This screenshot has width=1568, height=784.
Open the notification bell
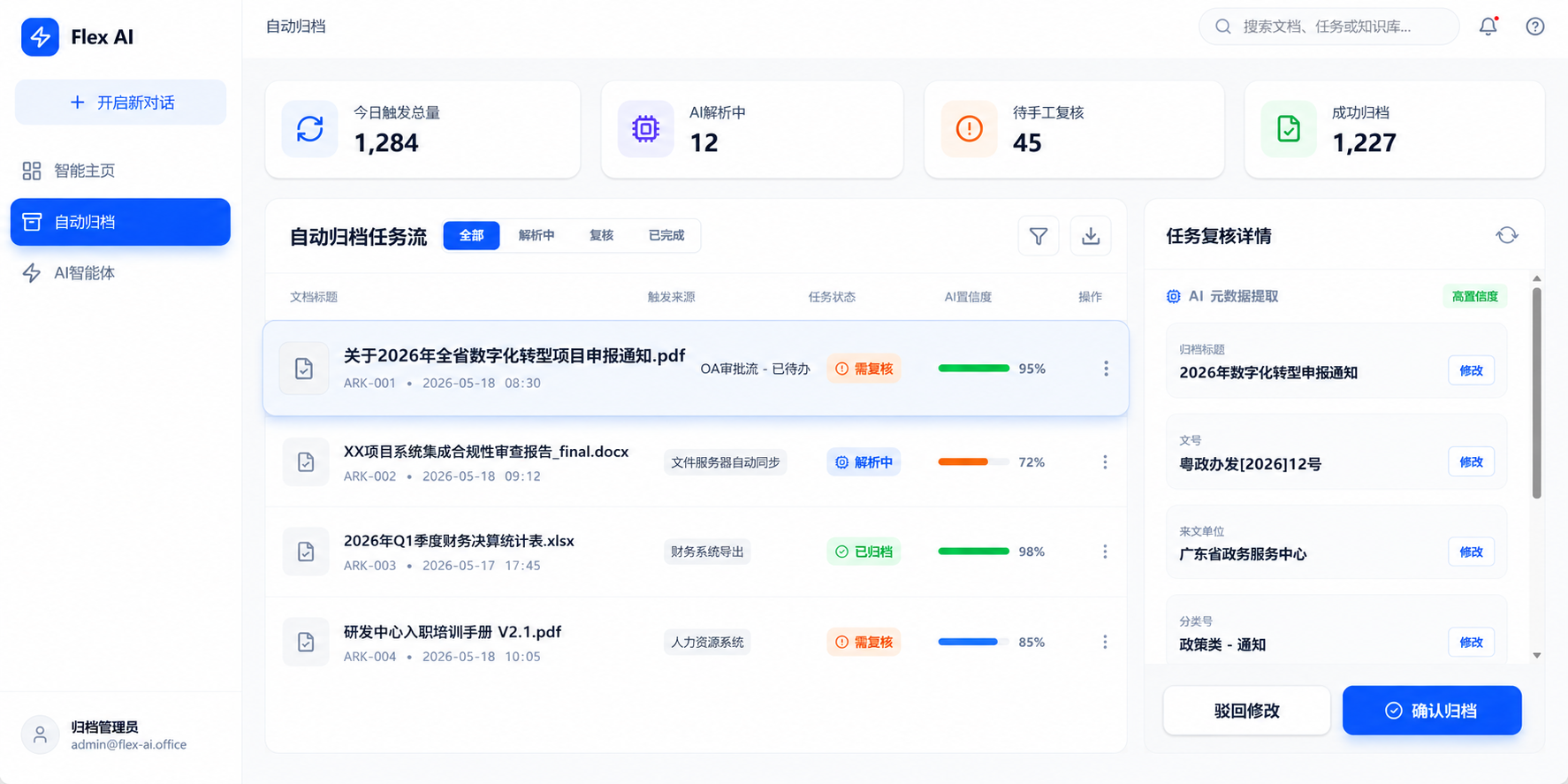coord(1488,27)
